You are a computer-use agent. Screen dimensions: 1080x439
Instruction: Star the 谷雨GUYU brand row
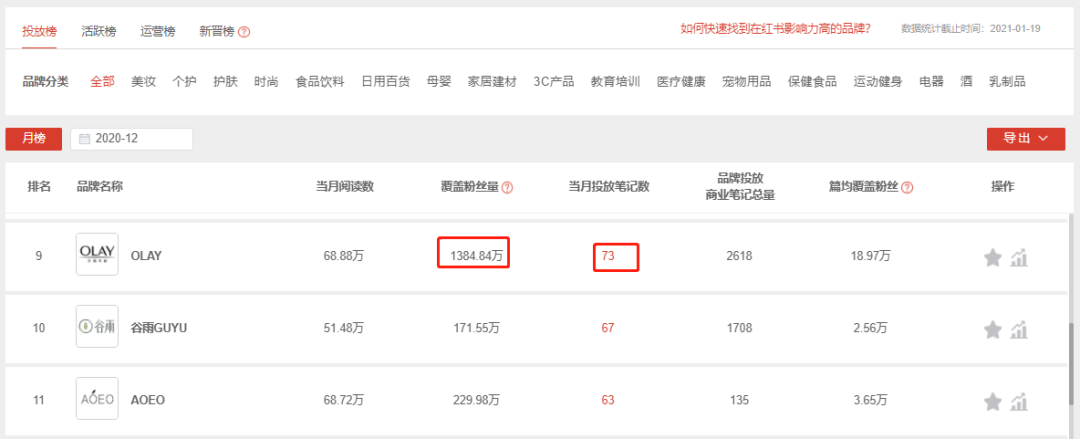pyautogui.click(x=992, y=330)
